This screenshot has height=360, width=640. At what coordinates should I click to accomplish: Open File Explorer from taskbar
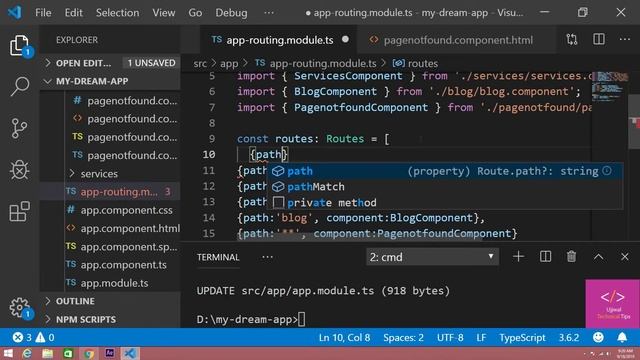tap(48, 353)
